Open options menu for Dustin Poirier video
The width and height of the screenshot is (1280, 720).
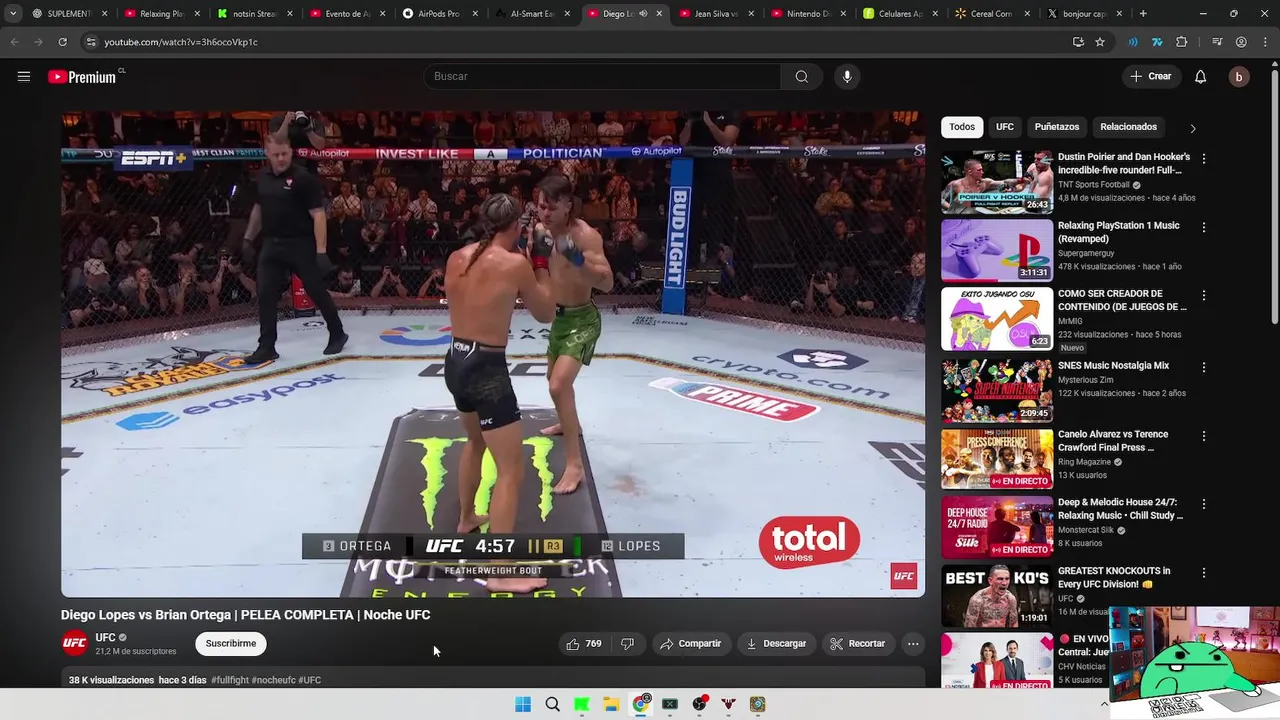(x=1203, y=159)
